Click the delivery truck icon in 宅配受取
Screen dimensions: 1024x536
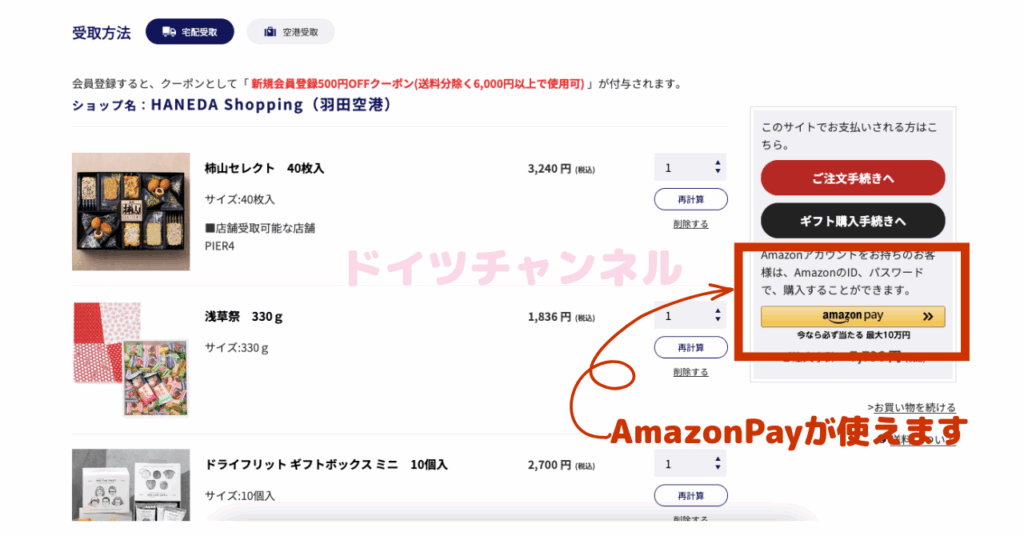(169, 31)
